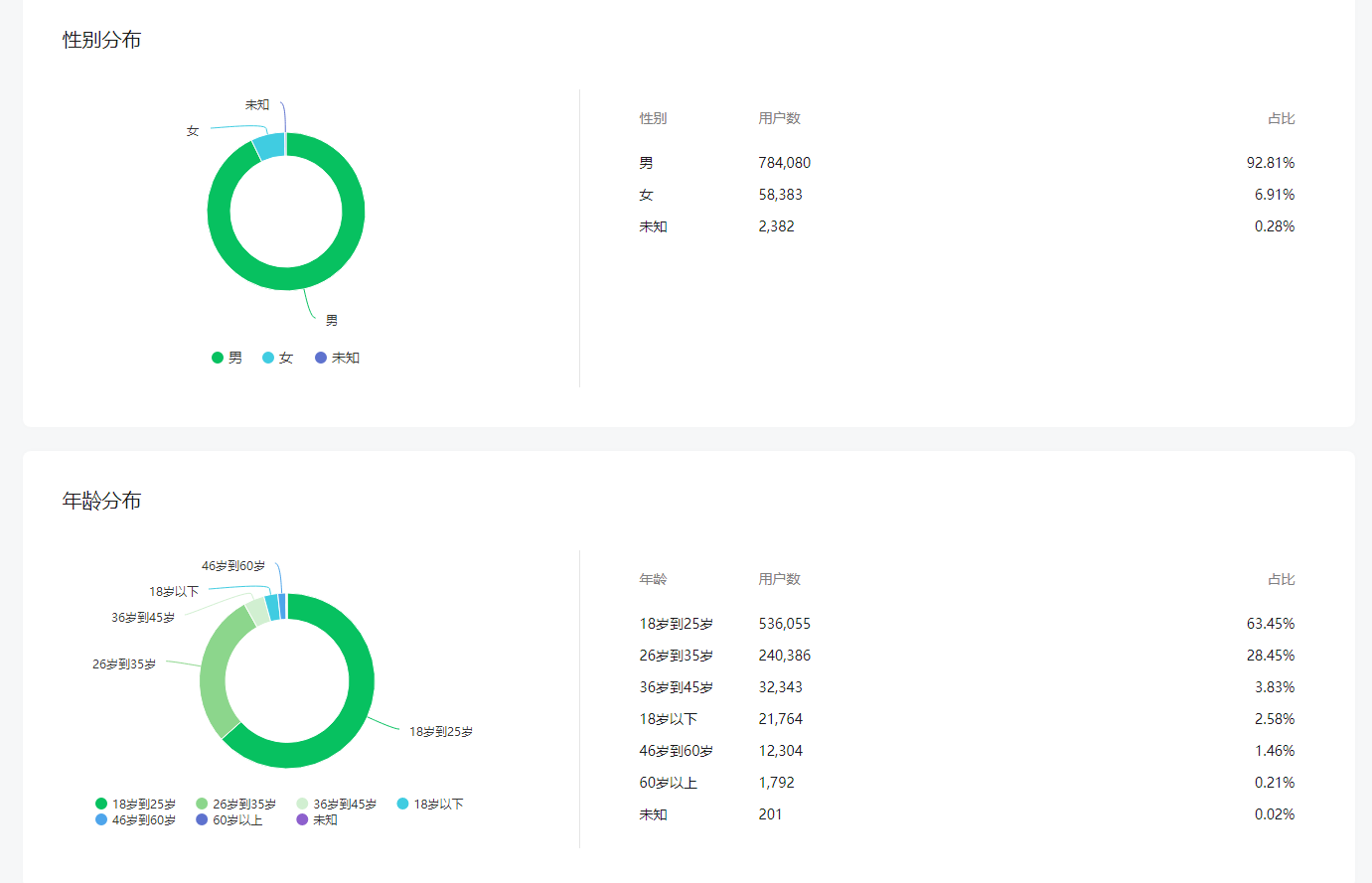This screenshot has width=1372, height=883.
Task: Click the user count 1,792
Action: pos(777,783)
